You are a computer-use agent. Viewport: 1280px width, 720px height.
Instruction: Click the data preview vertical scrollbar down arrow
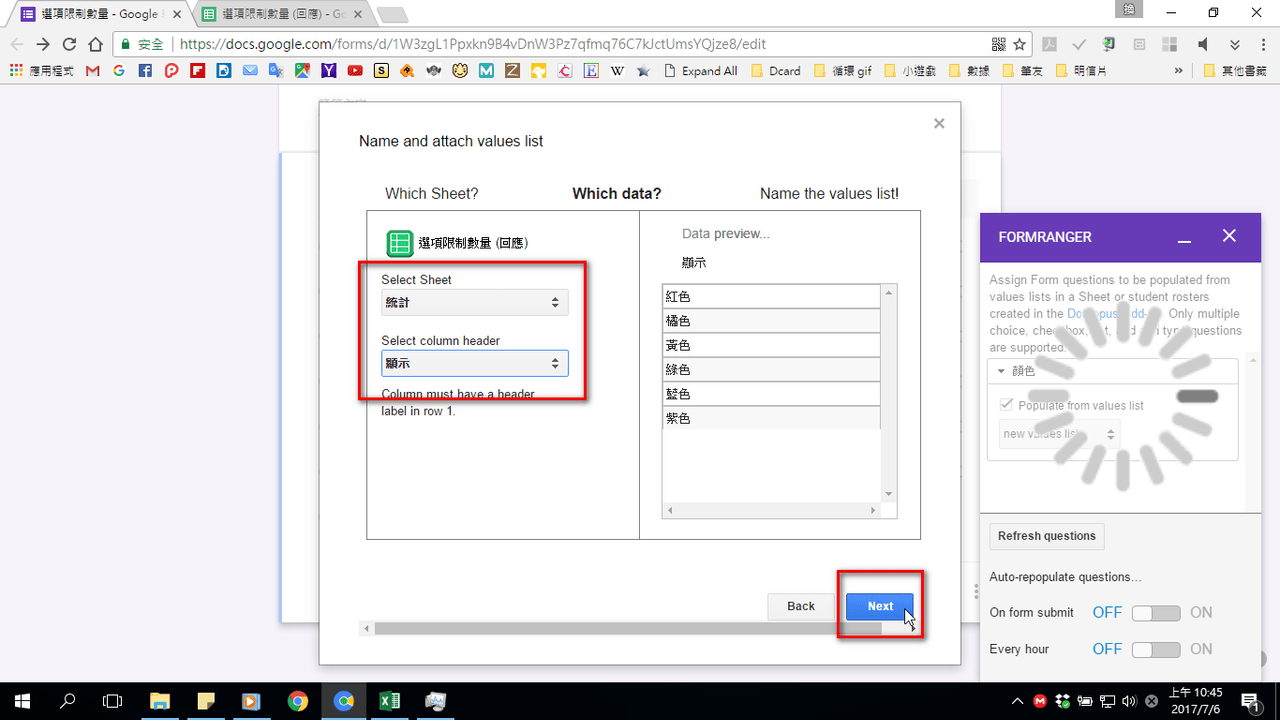[888, 494]
